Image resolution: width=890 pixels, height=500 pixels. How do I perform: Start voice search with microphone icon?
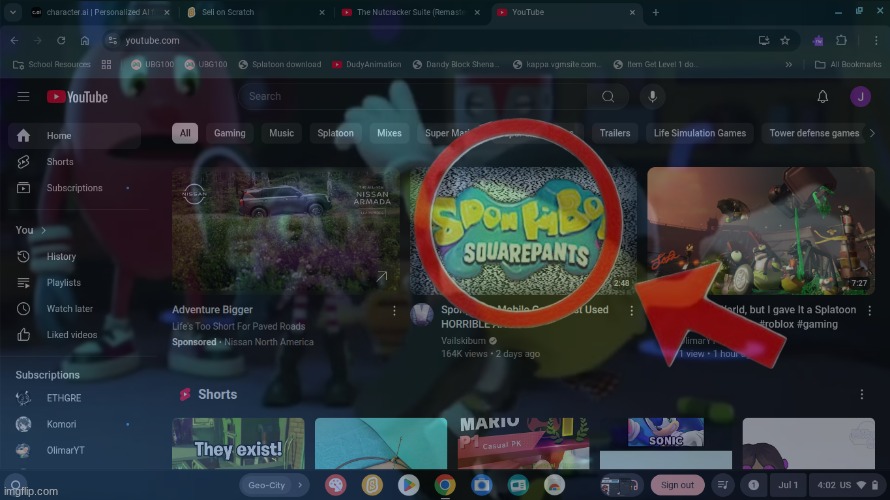[x=652, y=96]
